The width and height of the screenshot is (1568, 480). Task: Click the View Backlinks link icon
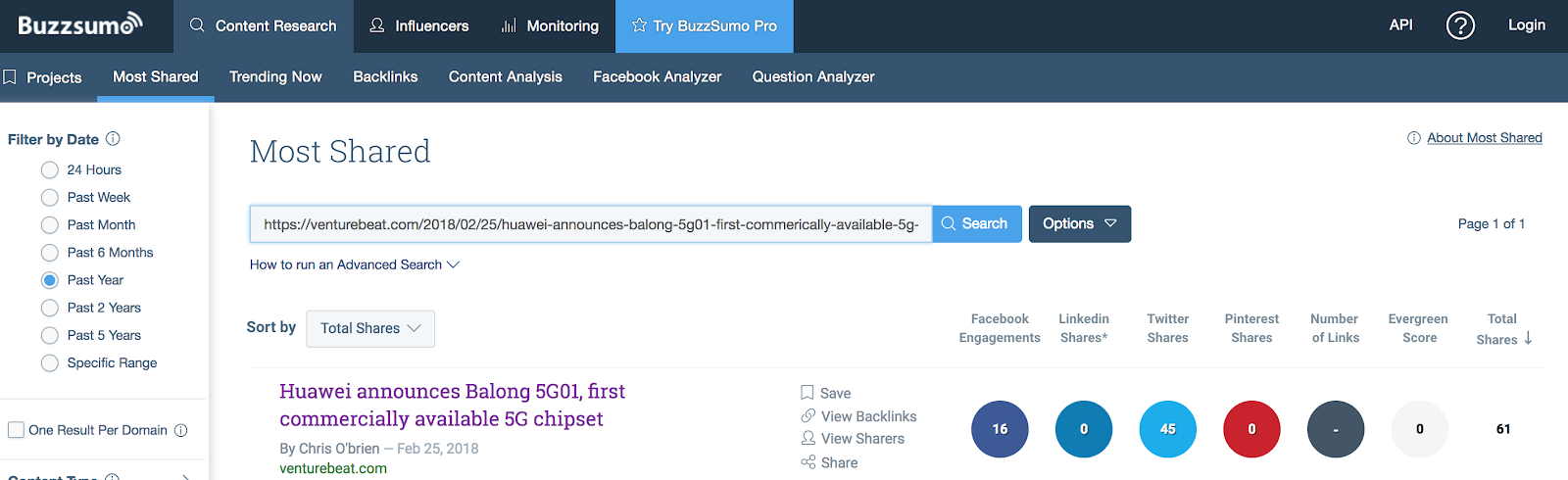[x=808, y=416]
